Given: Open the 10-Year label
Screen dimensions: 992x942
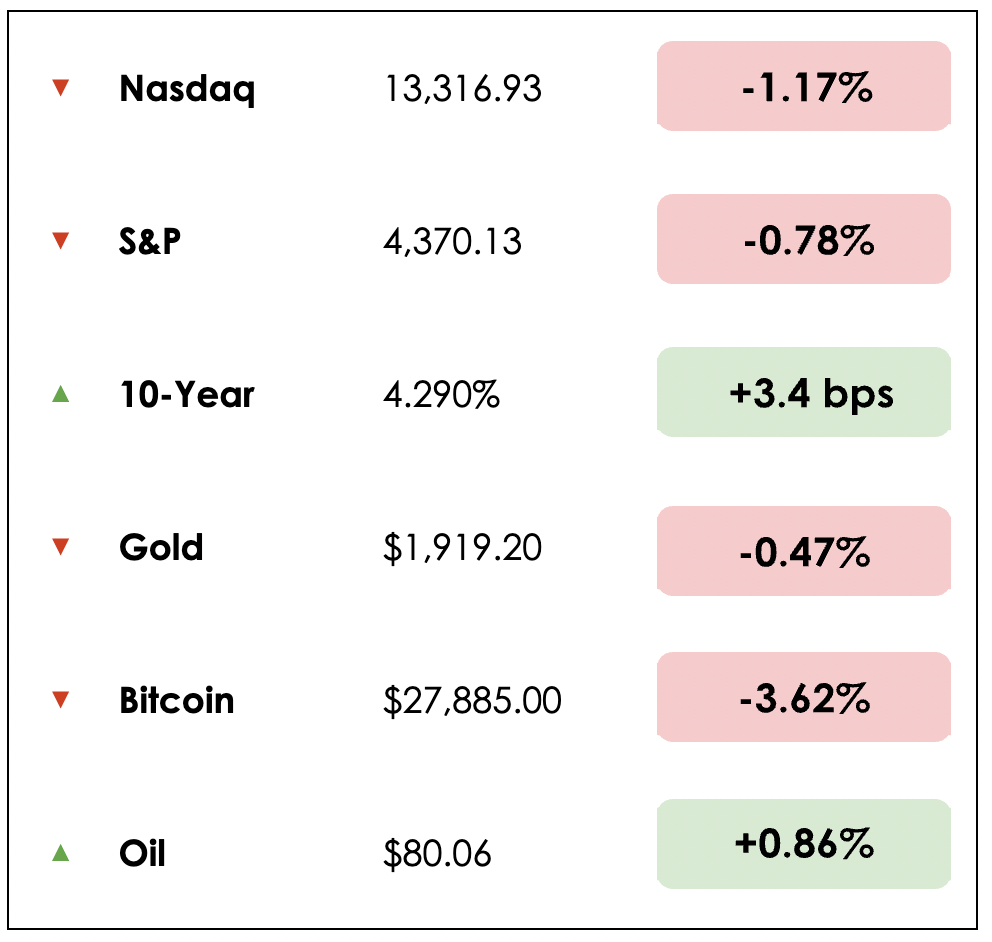Looking at the screenshot, I should point(187,395).
